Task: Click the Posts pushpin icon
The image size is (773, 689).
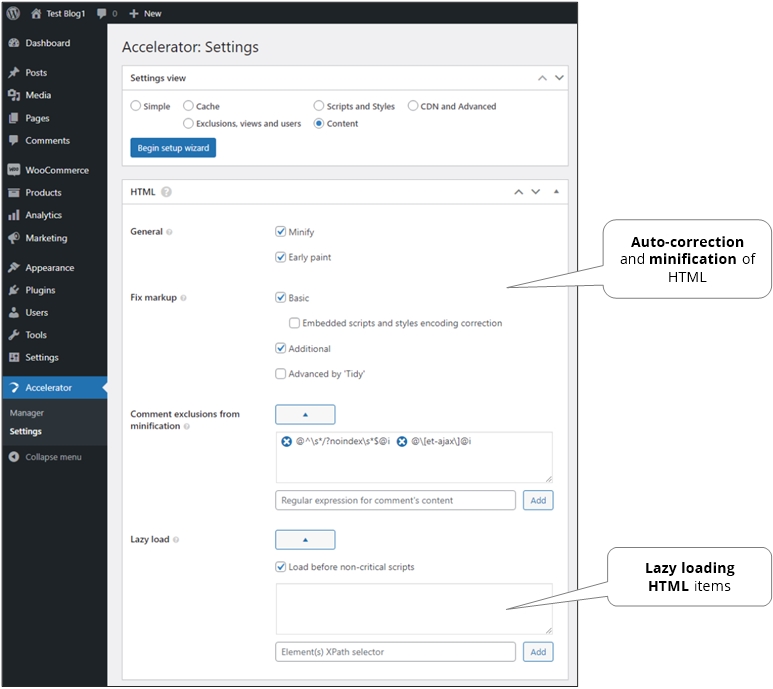Action: coord(14,72)
